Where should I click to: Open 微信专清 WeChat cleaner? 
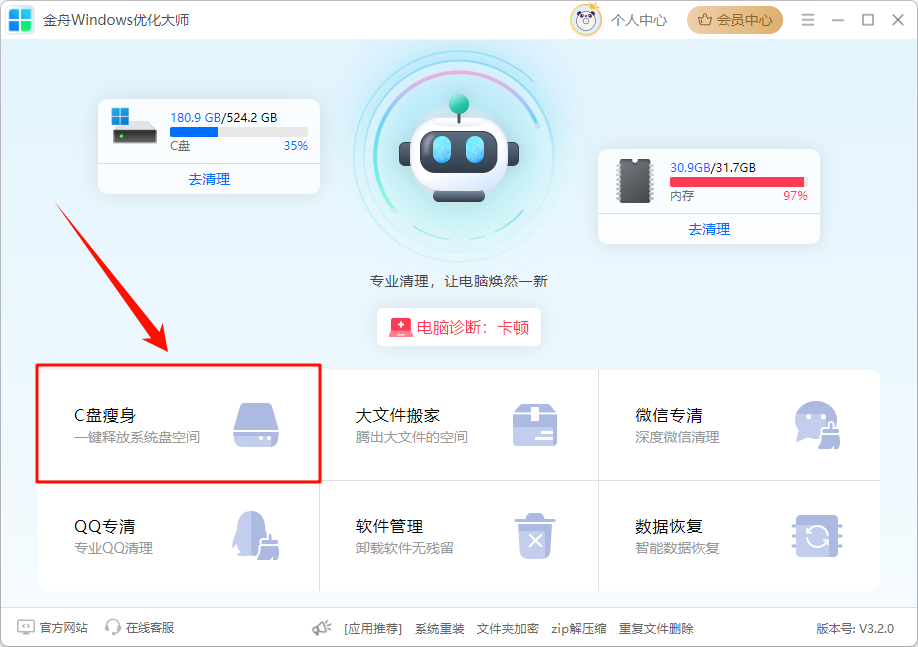739,425
